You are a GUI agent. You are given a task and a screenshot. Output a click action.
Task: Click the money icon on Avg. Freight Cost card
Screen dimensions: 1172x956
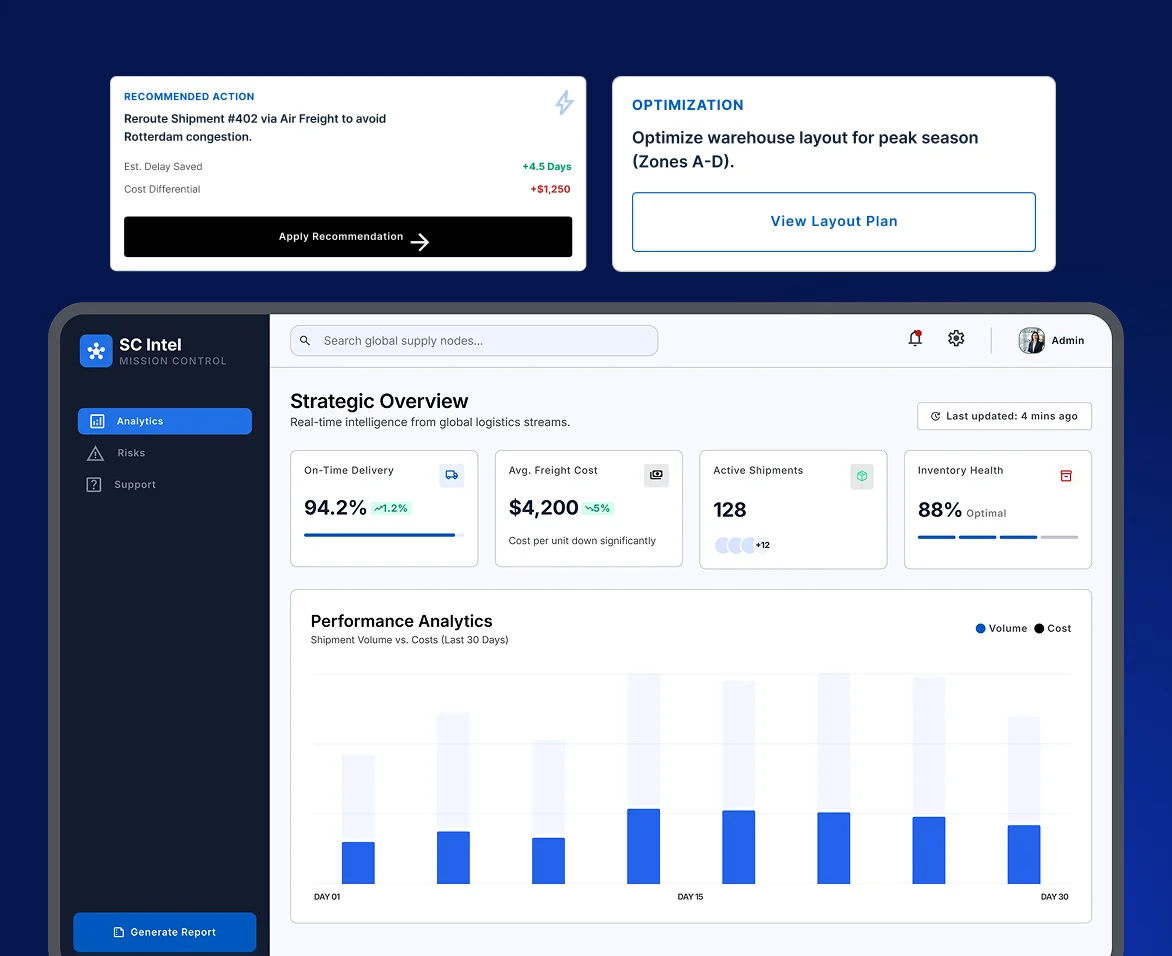coord(656,475)
